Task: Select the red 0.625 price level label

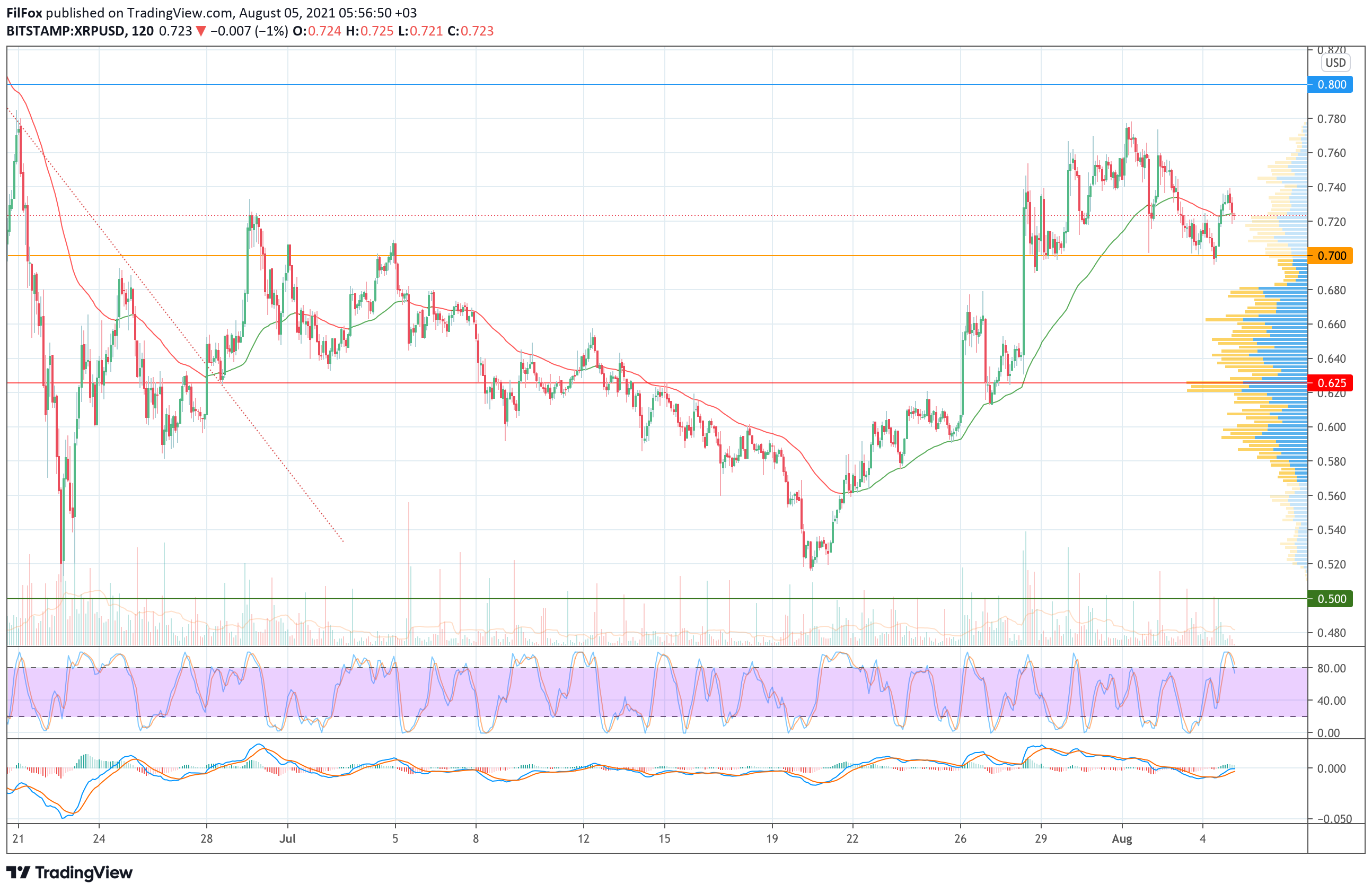Action: click(1331, 383)
